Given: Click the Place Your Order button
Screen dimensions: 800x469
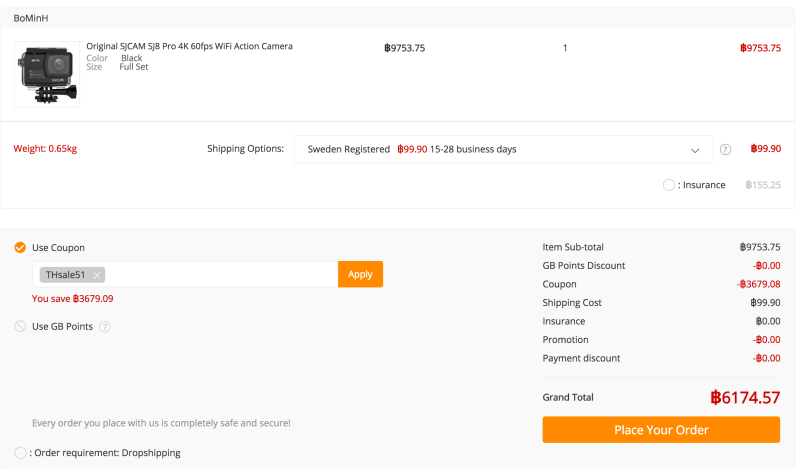Looking at the screenshot, I should 661,430.
